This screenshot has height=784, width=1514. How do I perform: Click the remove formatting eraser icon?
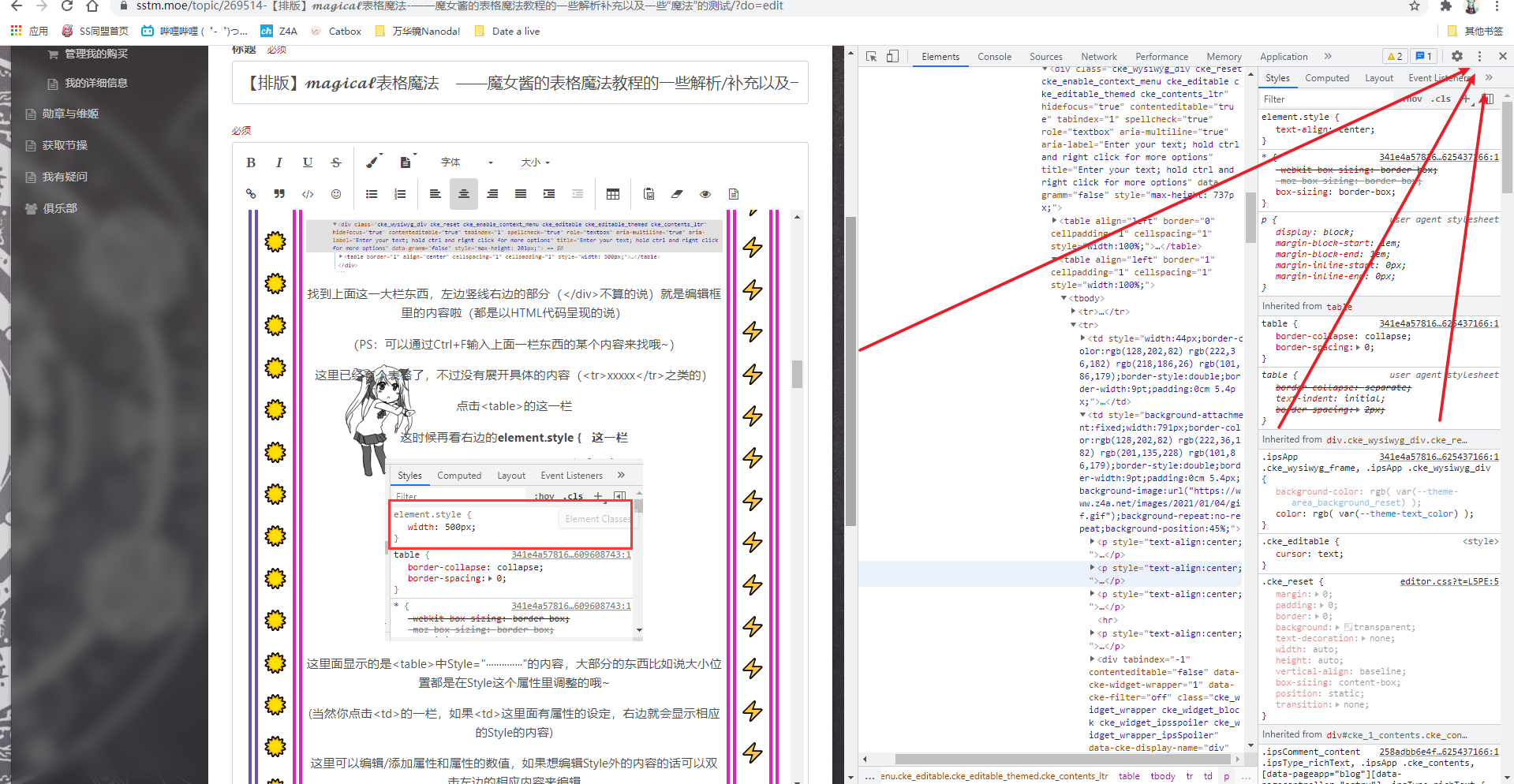(677, 194)
